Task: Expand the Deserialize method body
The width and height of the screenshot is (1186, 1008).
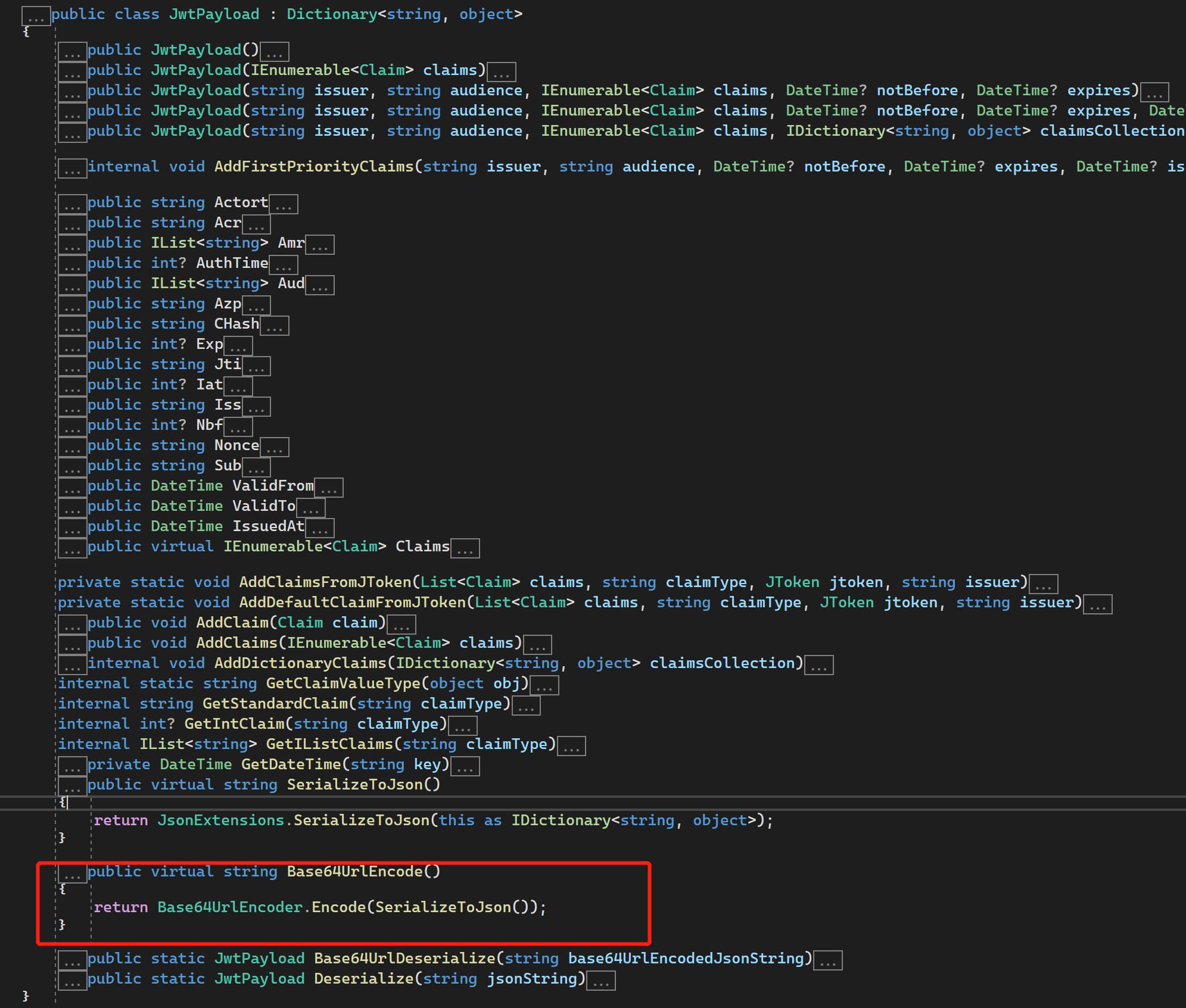Action: pos(601,981)
